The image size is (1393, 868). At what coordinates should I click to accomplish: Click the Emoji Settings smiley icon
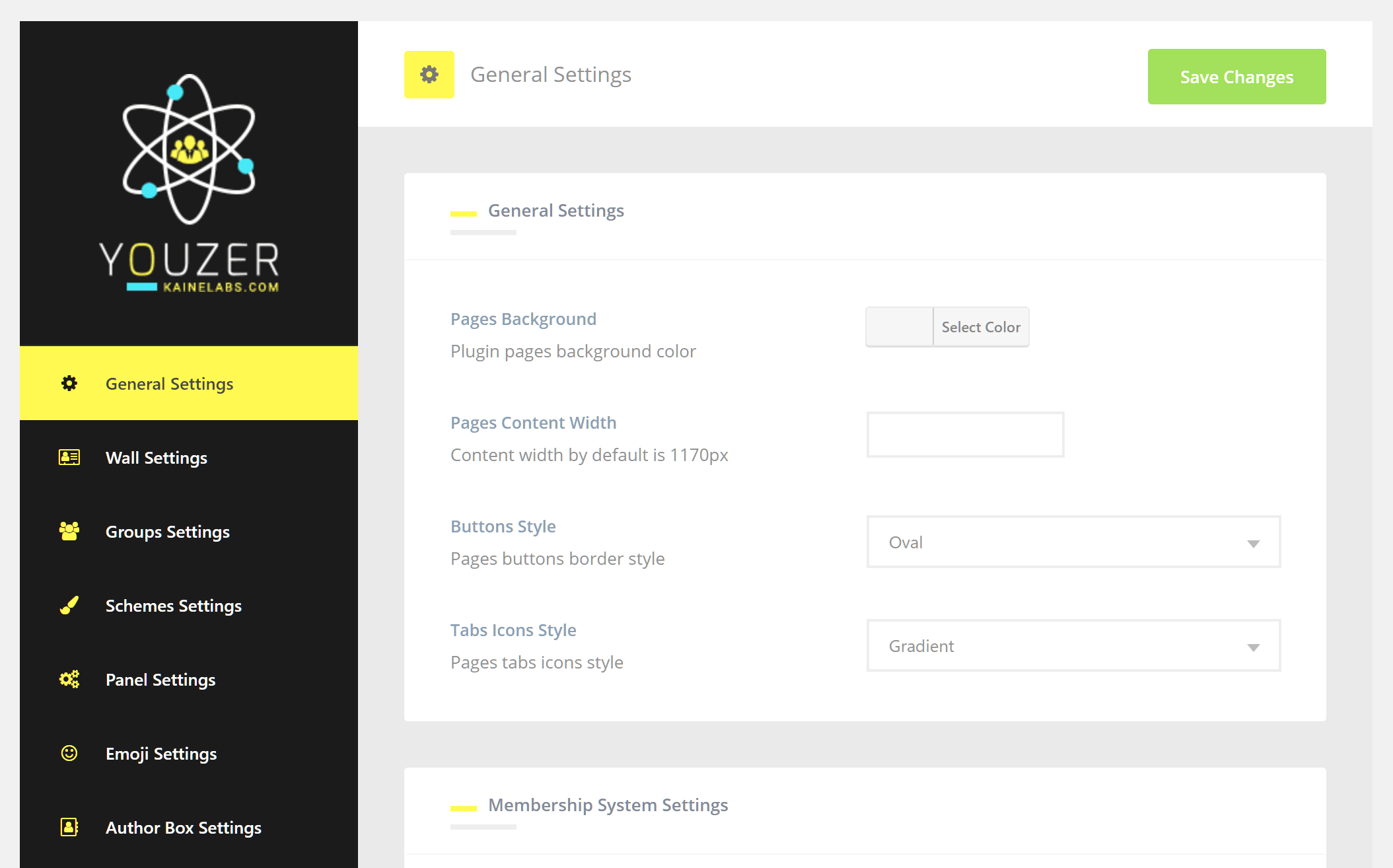[69, 753]
